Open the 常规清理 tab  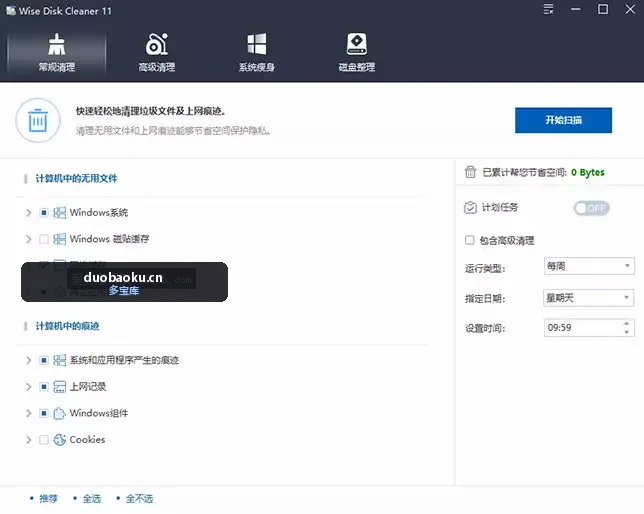coord(57,53)
